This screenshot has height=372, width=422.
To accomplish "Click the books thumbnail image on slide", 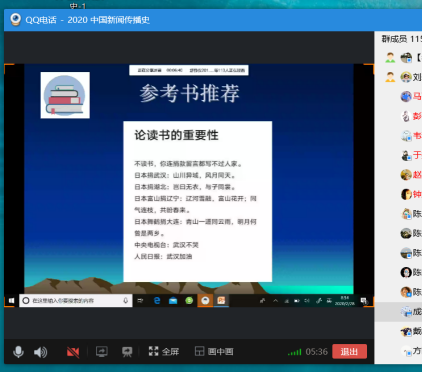I will coord(65,95).
